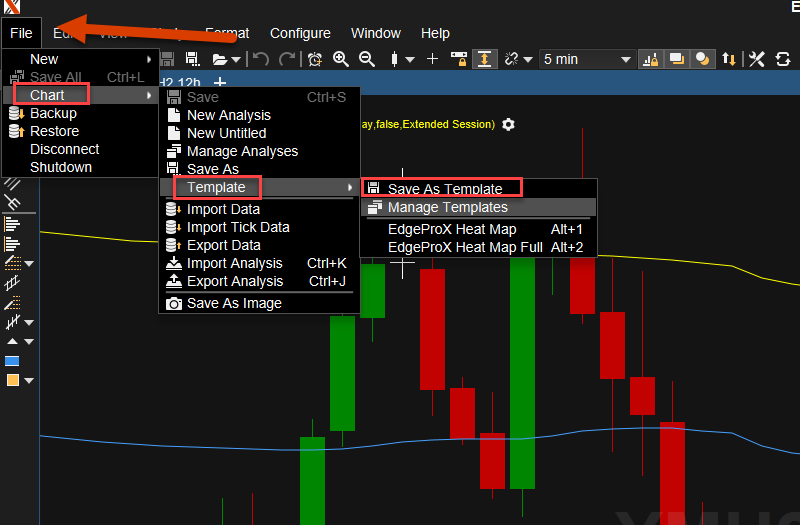
Task: Choose Save As Image in Chart submenu
Action: (x=234, y=303)
